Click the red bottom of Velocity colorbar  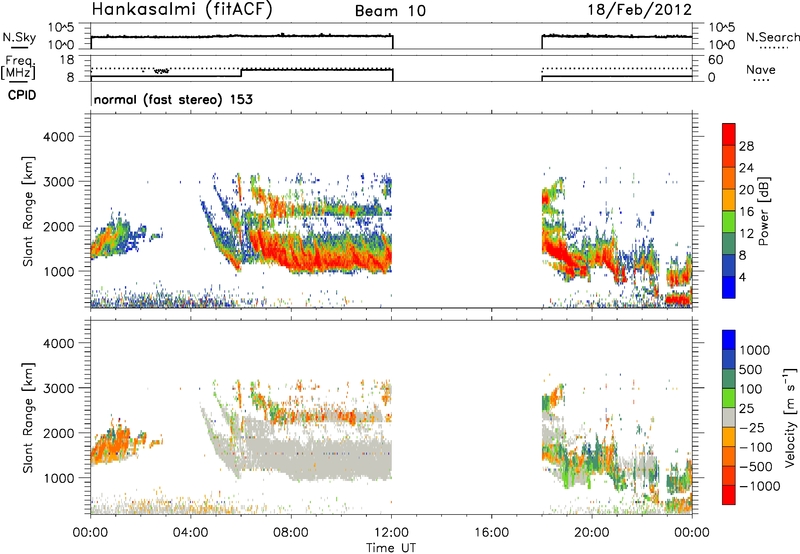[729, 495]
